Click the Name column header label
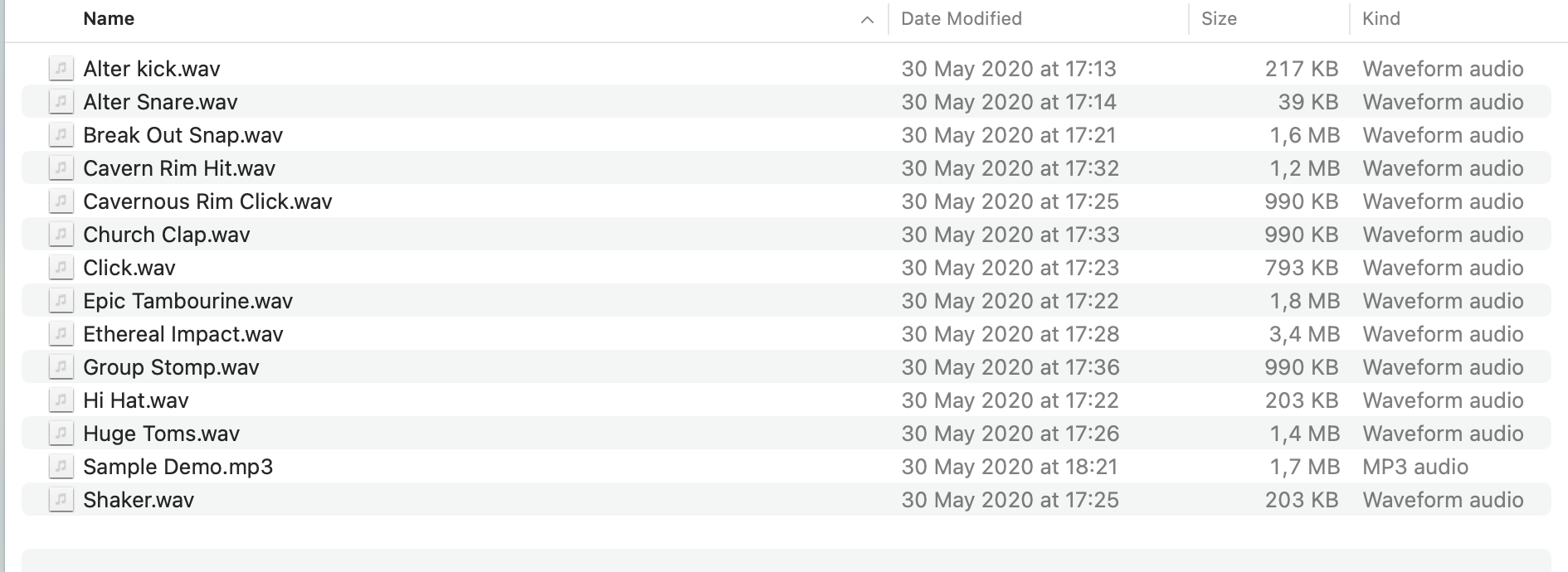The image size is (1568, 572). [x=108, y=18]
